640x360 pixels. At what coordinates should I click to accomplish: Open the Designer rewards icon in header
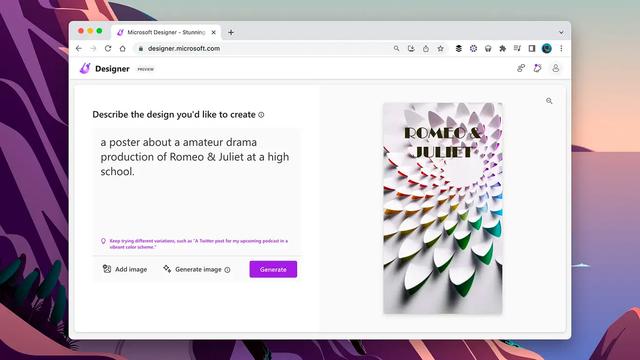coord(538,68)
